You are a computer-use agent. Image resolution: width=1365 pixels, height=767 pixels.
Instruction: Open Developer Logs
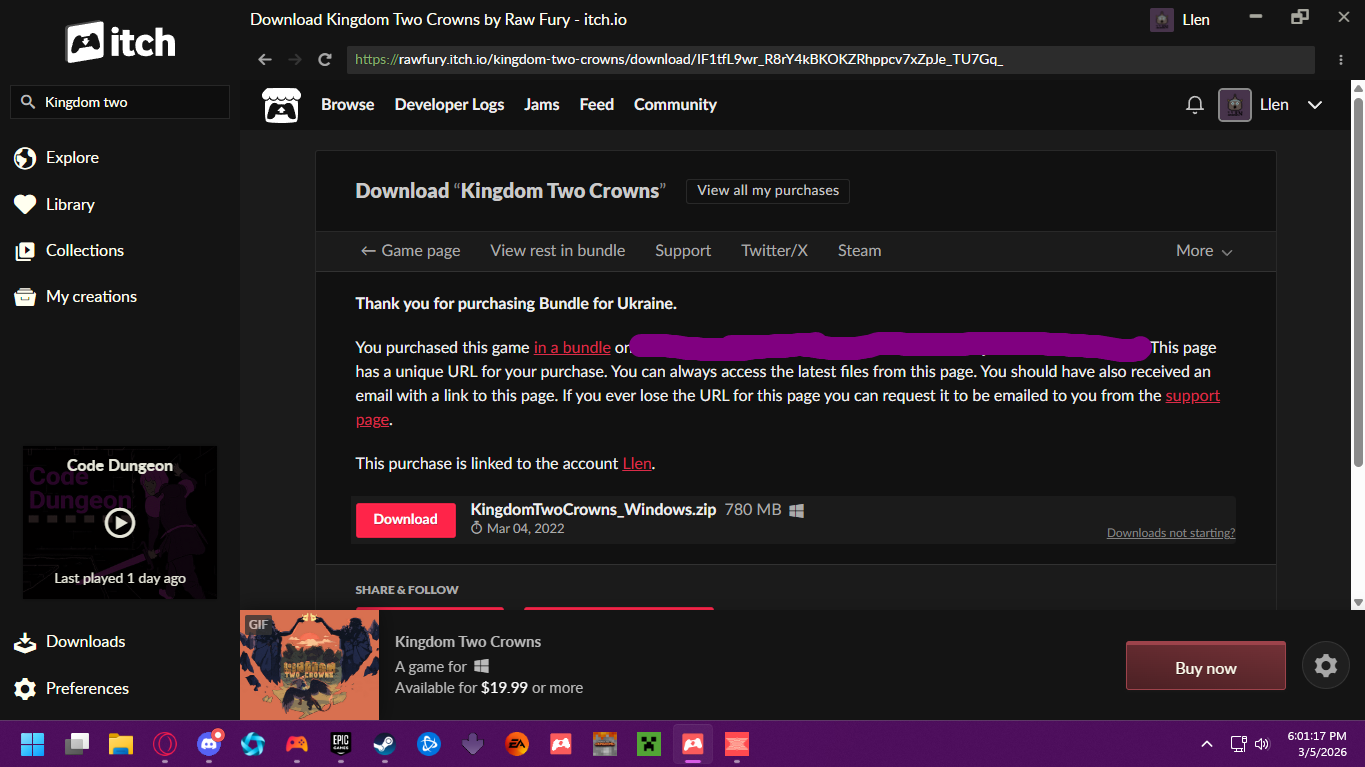coord(449,104)
